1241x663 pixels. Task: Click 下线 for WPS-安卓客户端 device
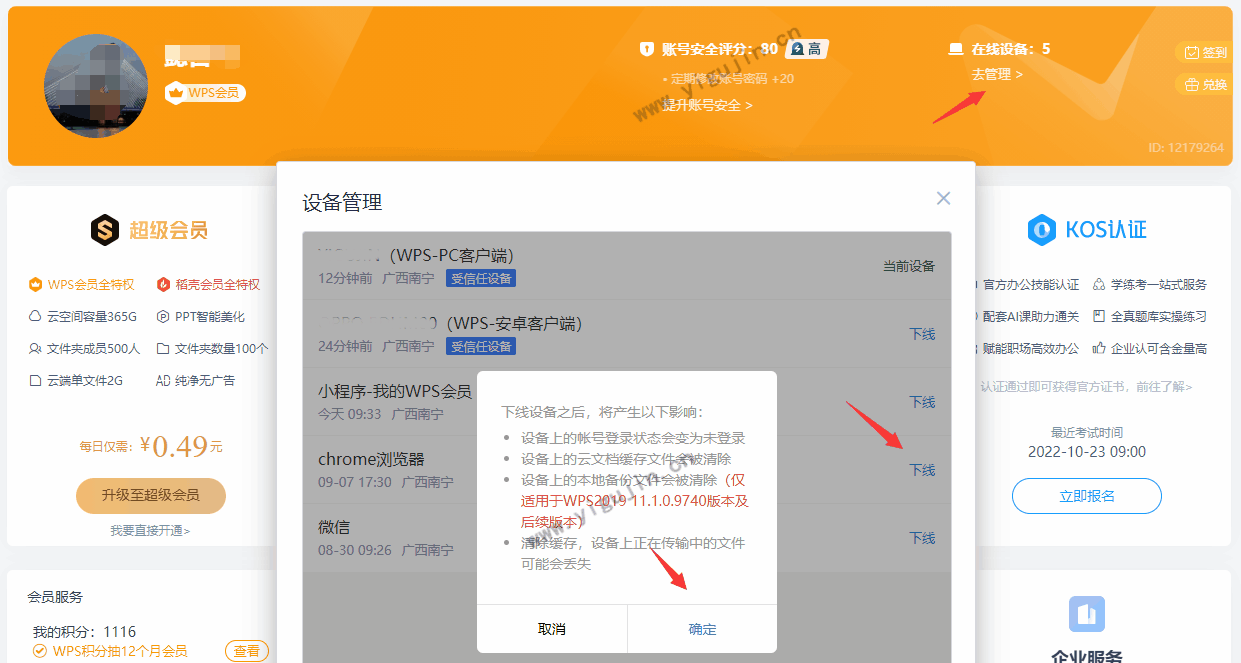922,334
